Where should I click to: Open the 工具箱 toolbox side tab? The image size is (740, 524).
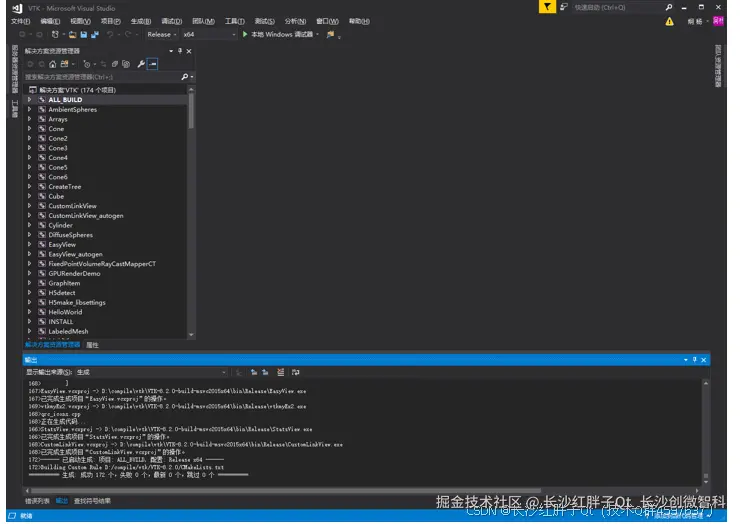[15, 109]
